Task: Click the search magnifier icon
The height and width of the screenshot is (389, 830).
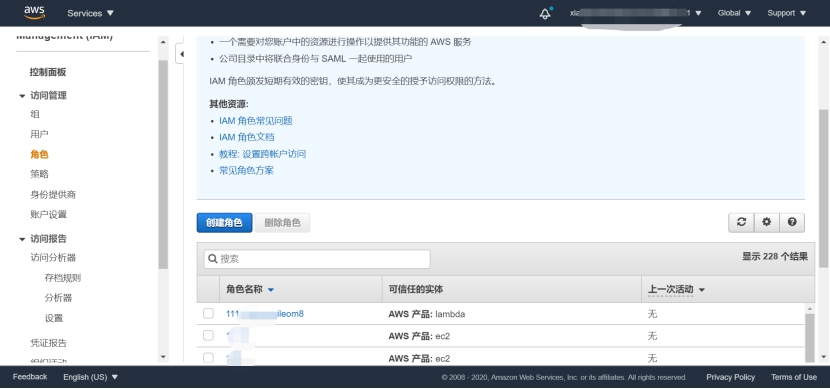Action: click(x=213, y=259)
